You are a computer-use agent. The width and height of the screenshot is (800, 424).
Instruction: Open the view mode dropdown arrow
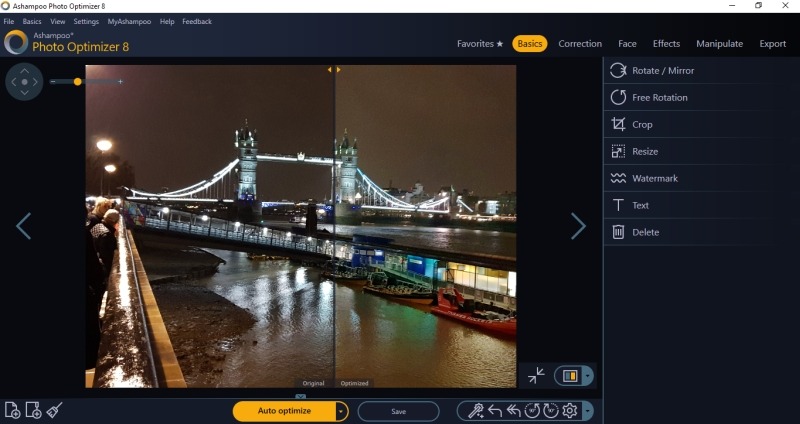coord(588,376)
